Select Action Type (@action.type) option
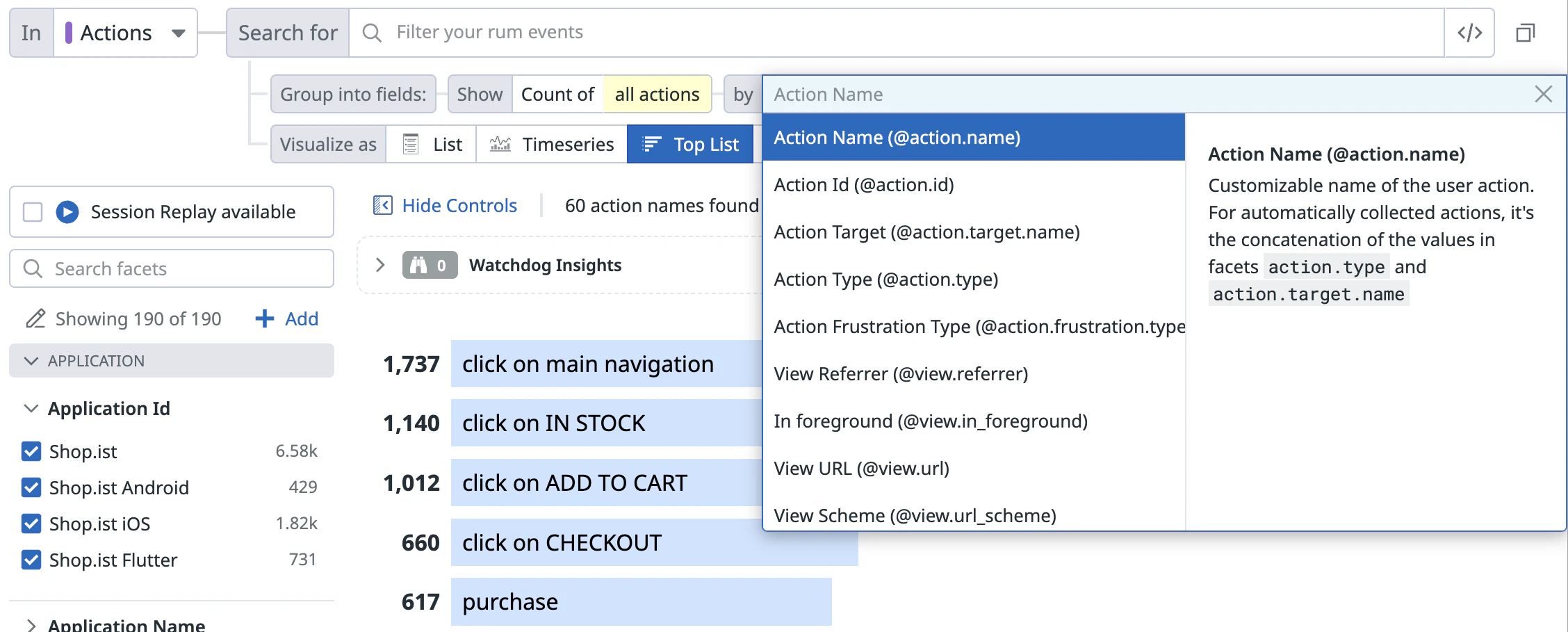The width and height of the screenshot is (1568, 632). 885,279
